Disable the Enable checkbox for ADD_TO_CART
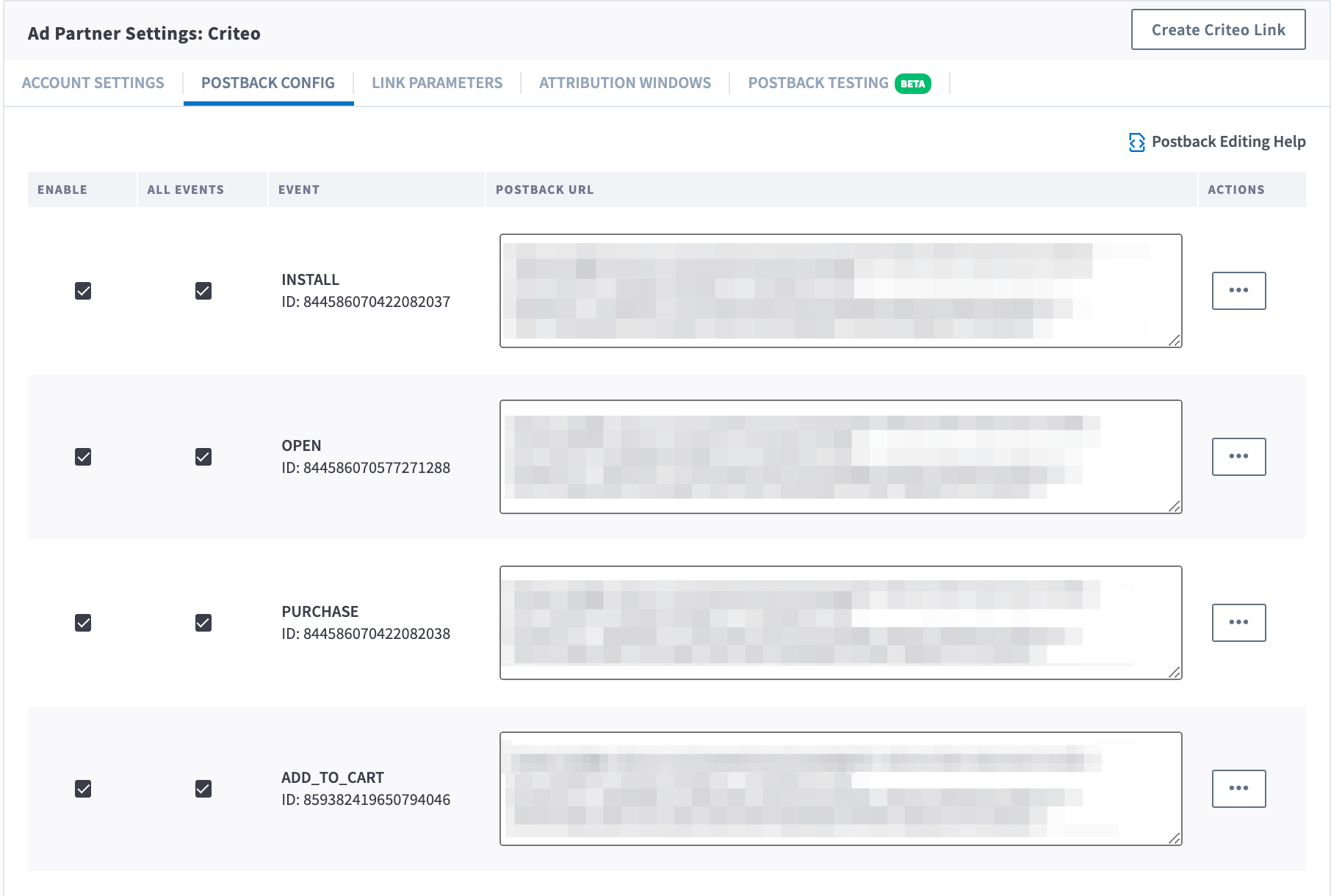Screen dimensions: 1331x896 pyautogui.click(x=83, y=789)
